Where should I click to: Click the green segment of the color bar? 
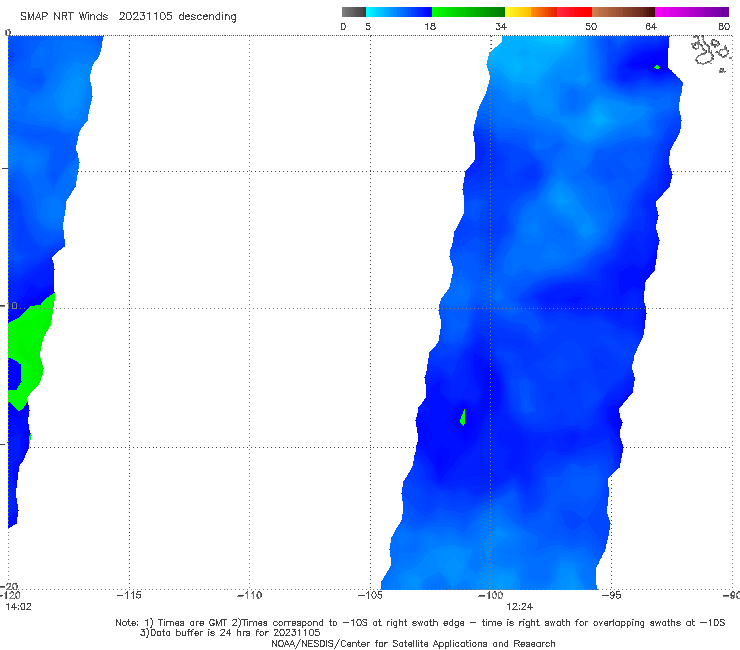coord(468,12)
